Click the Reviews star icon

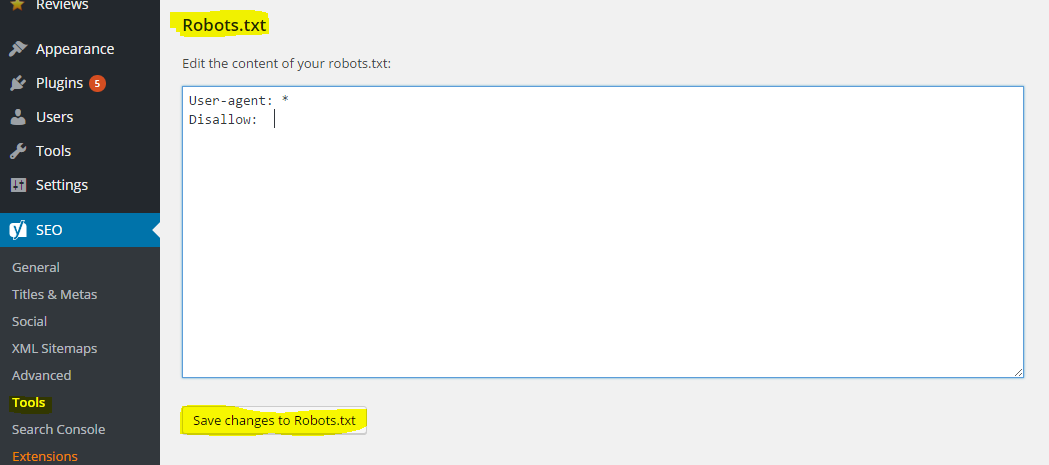point(18,5)
